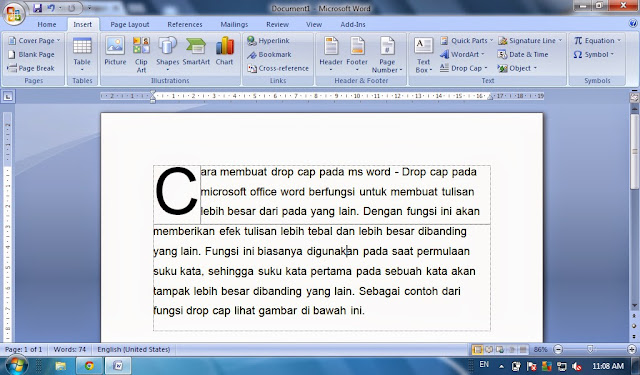
Task: Click the 86% zoom level
Action: point(540,350)
